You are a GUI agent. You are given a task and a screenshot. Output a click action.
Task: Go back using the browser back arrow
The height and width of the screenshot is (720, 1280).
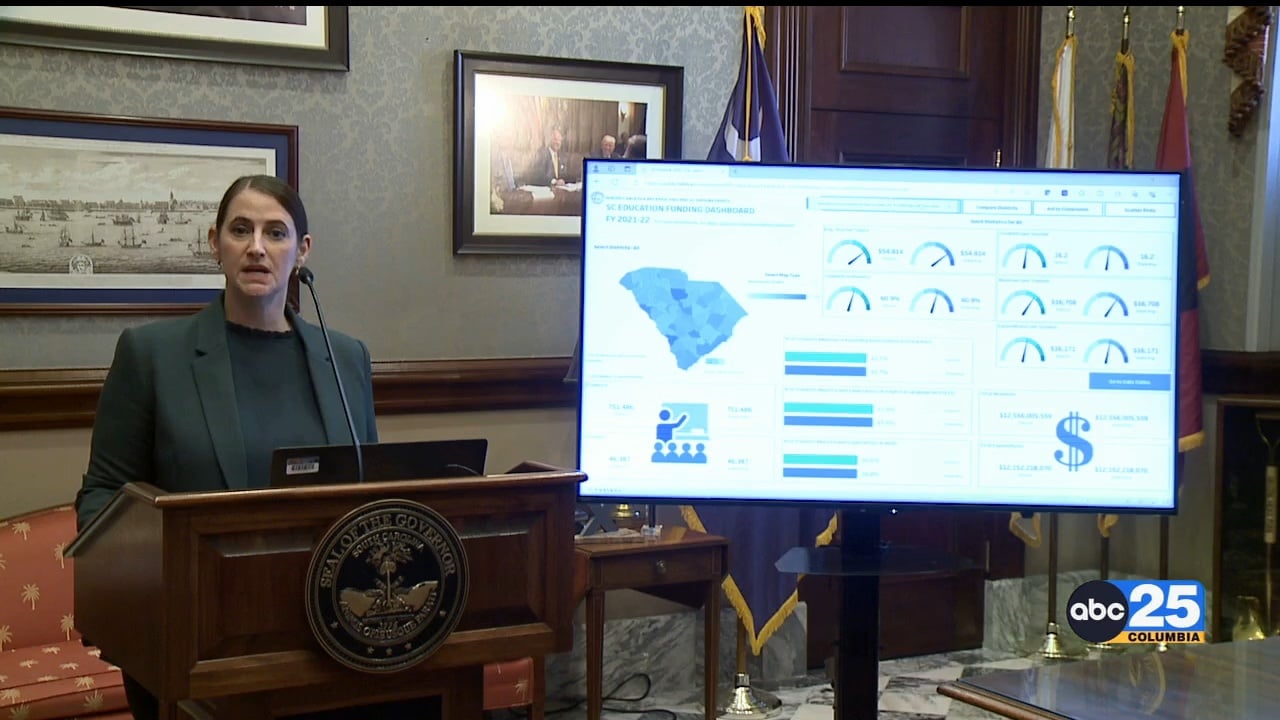click(x=596, y=183)
